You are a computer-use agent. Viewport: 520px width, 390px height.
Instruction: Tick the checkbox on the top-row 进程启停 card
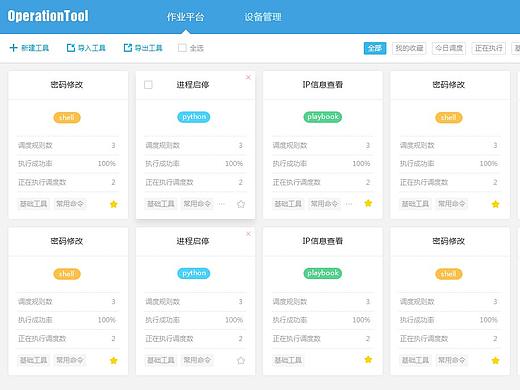(x=148, y=85)
